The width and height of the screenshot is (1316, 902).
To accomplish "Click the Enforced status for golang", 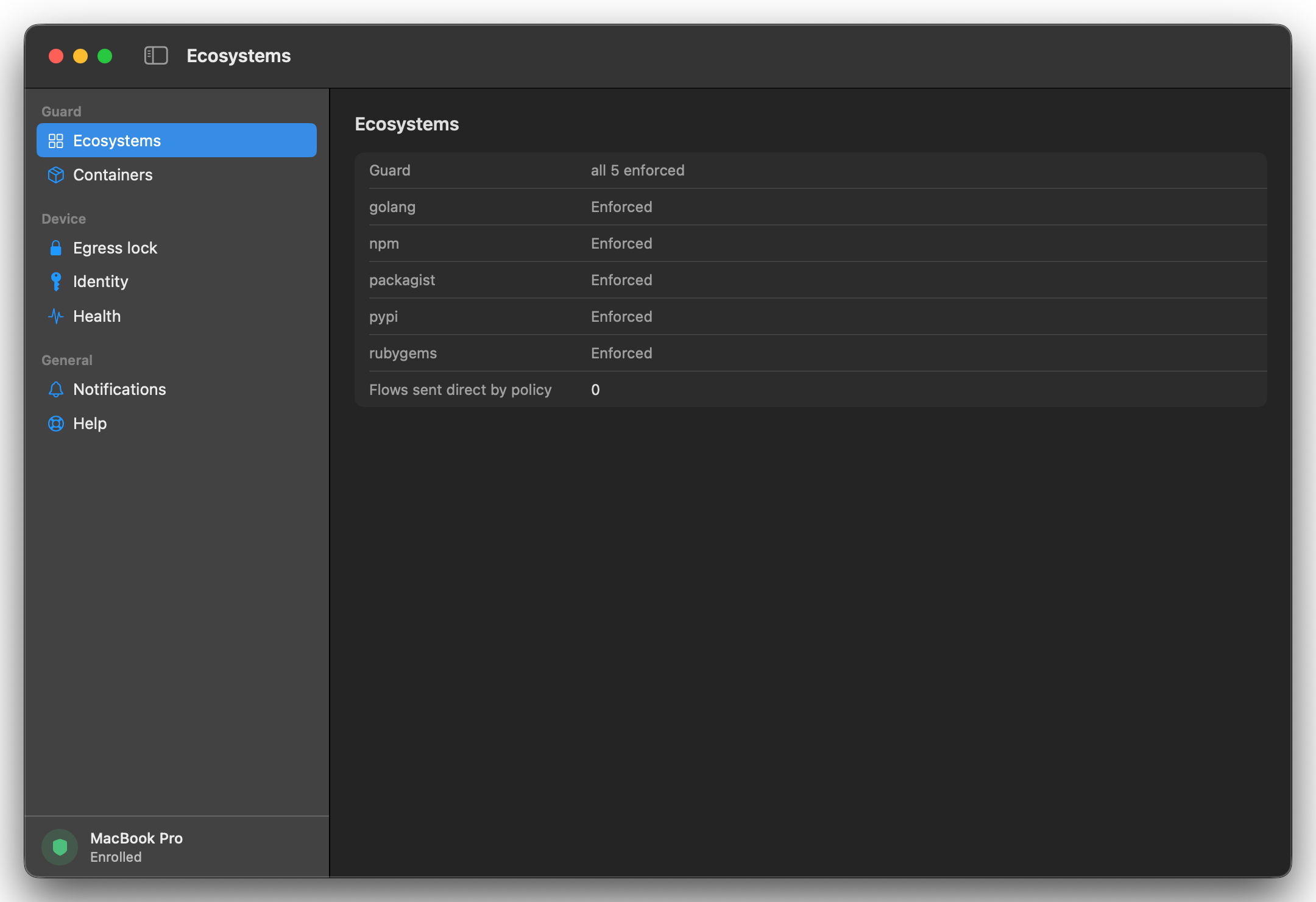I will pyautogui.click(x=621, y=207).
